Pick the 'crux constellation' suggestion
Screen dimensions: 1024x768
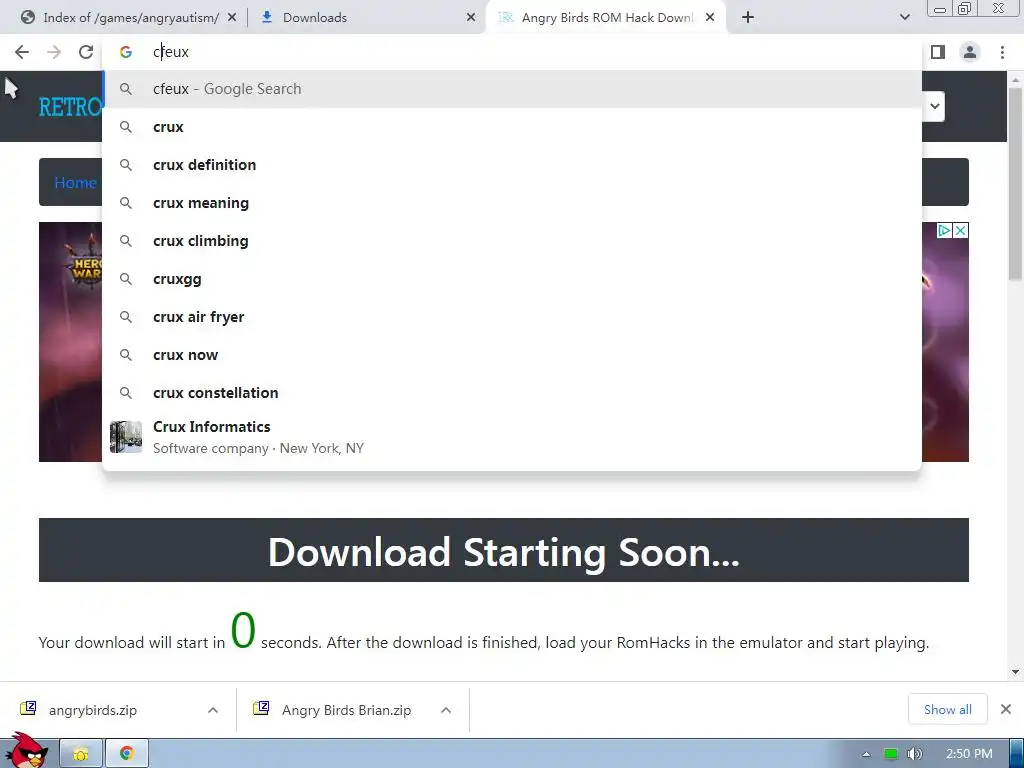tap(512, 392)
